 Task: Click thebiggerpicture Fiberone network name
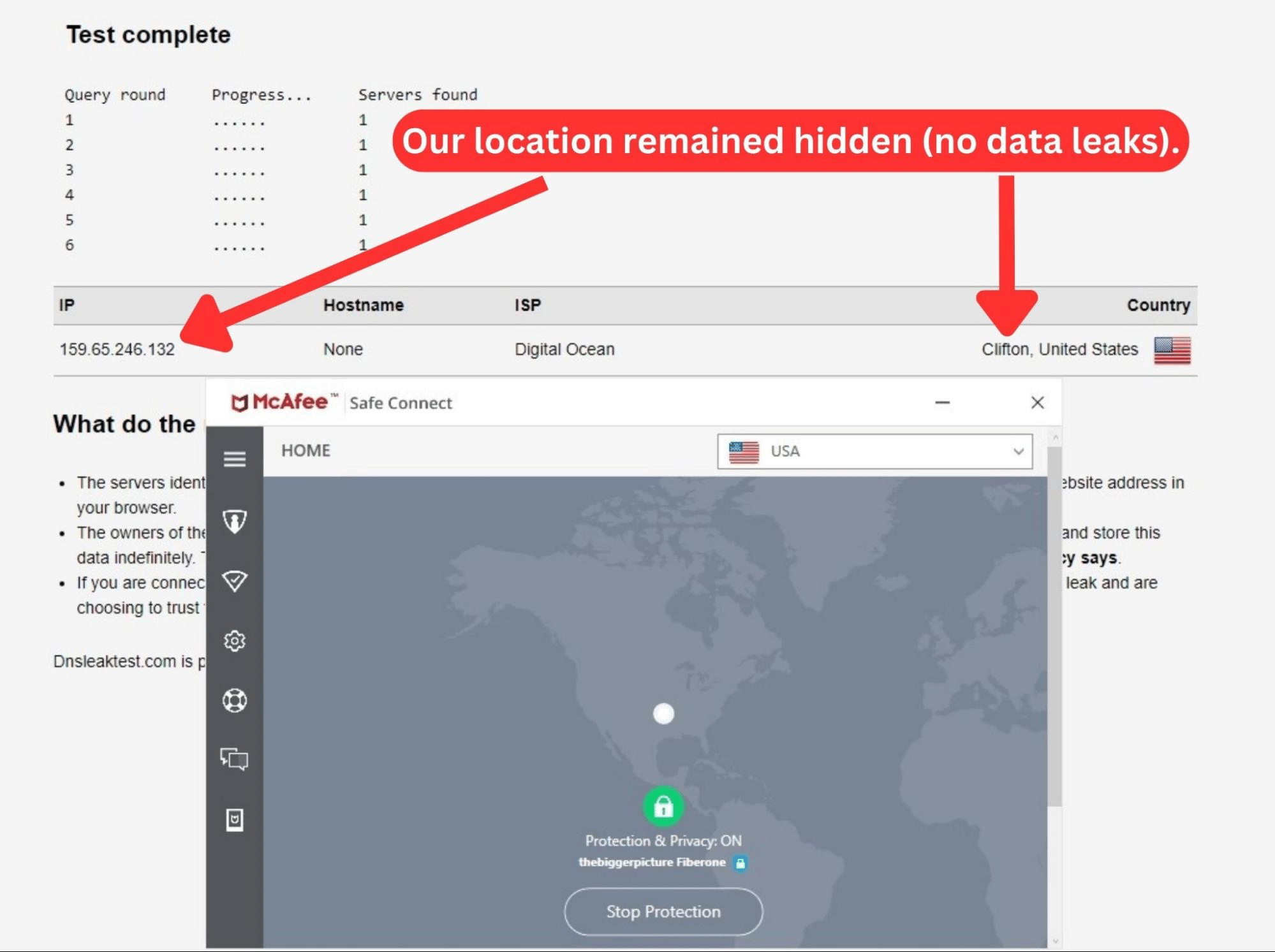pos(652,862)
